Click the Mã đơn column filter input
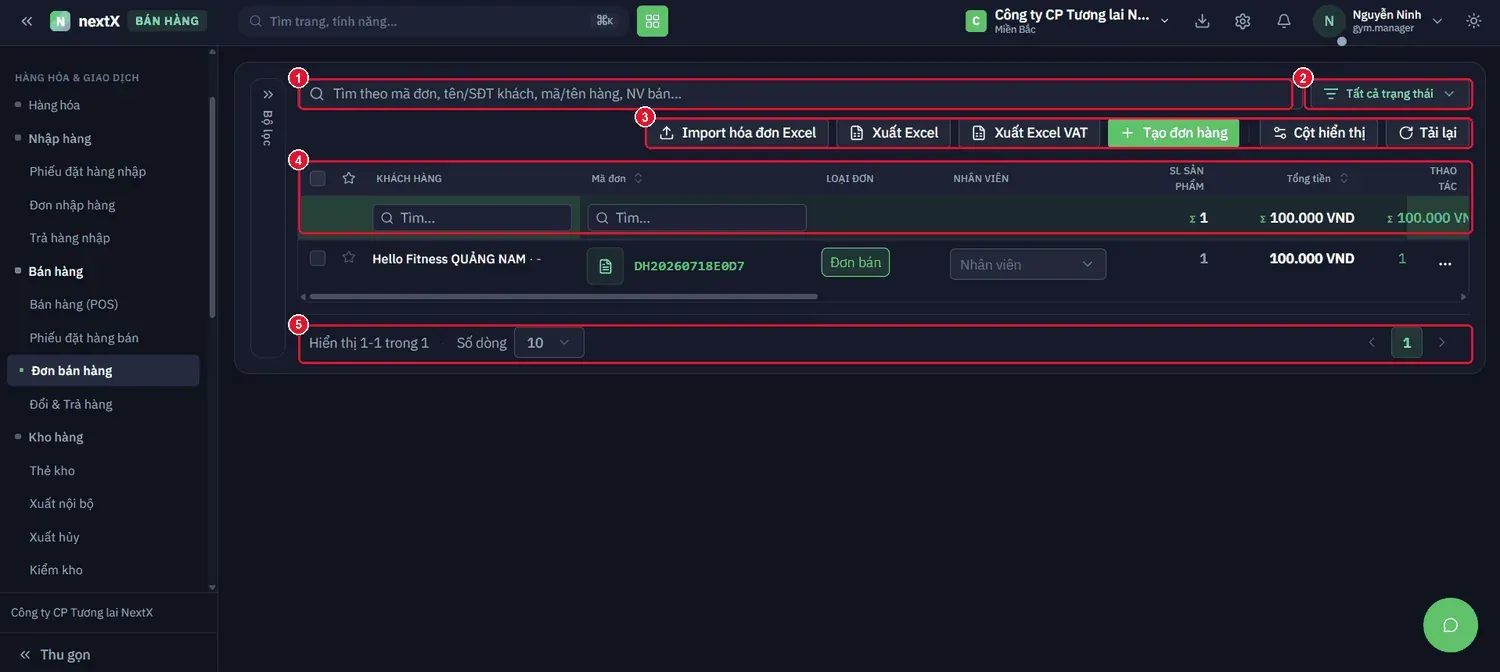This screenshot has height=672, width=1500. click(x=697, y=218)
